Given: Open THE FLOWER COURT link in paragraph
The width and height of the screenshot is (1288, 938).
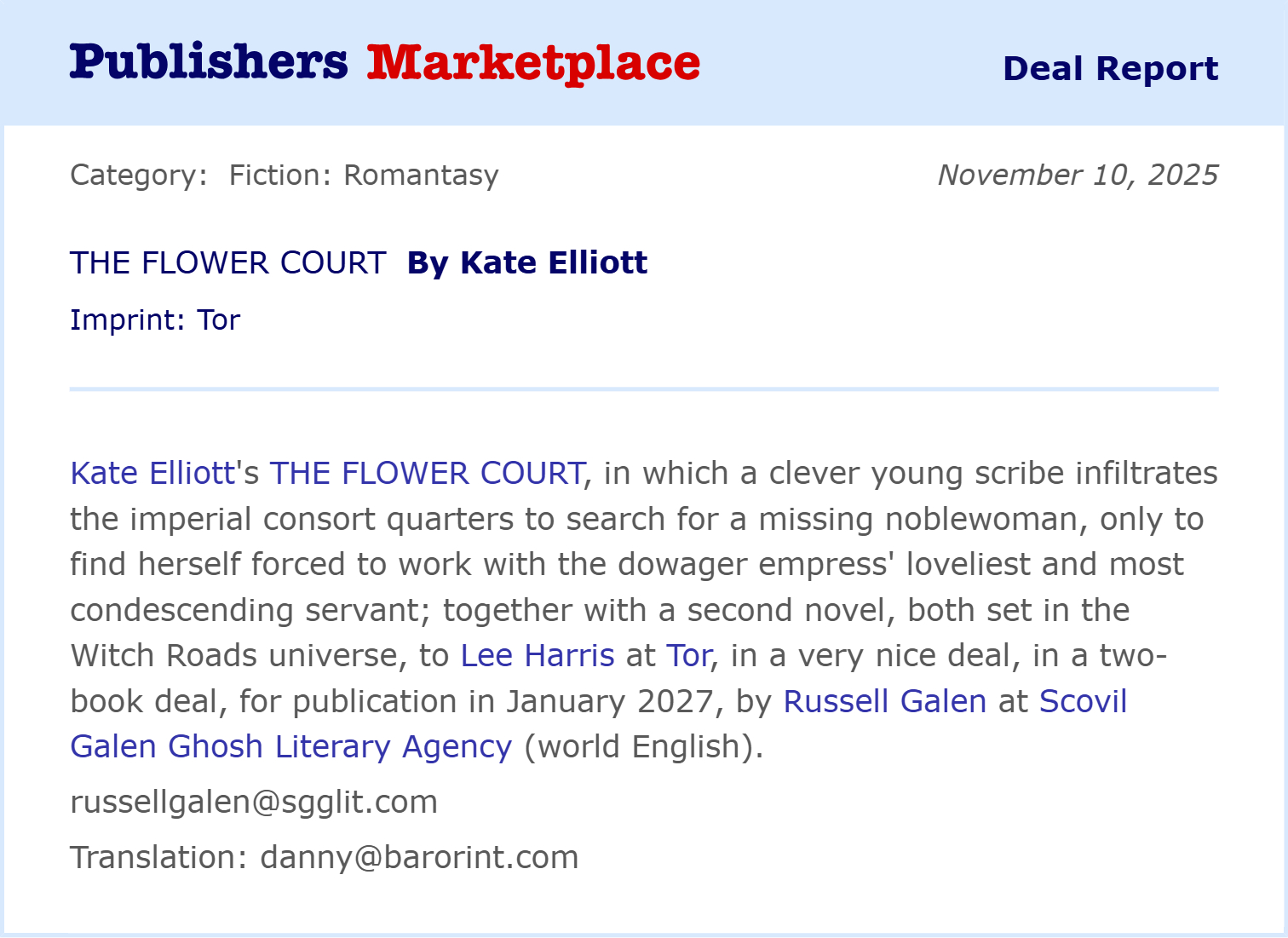Looking at the screenshot, I should click(x=427, y=474).
